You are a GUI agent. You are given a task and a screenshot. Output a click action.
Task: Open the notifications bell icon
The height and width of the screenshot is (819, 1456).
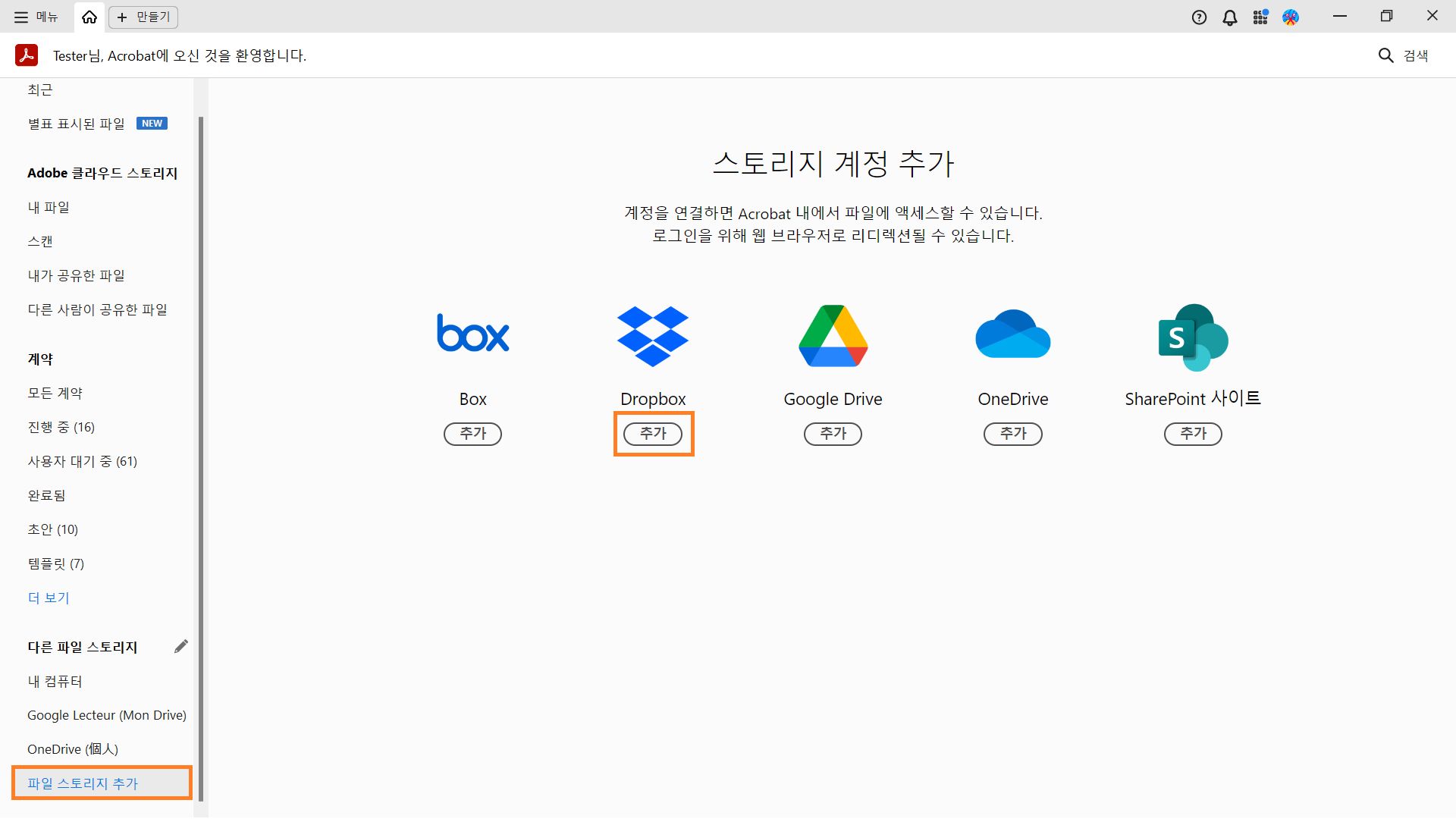coord(1230,17)
